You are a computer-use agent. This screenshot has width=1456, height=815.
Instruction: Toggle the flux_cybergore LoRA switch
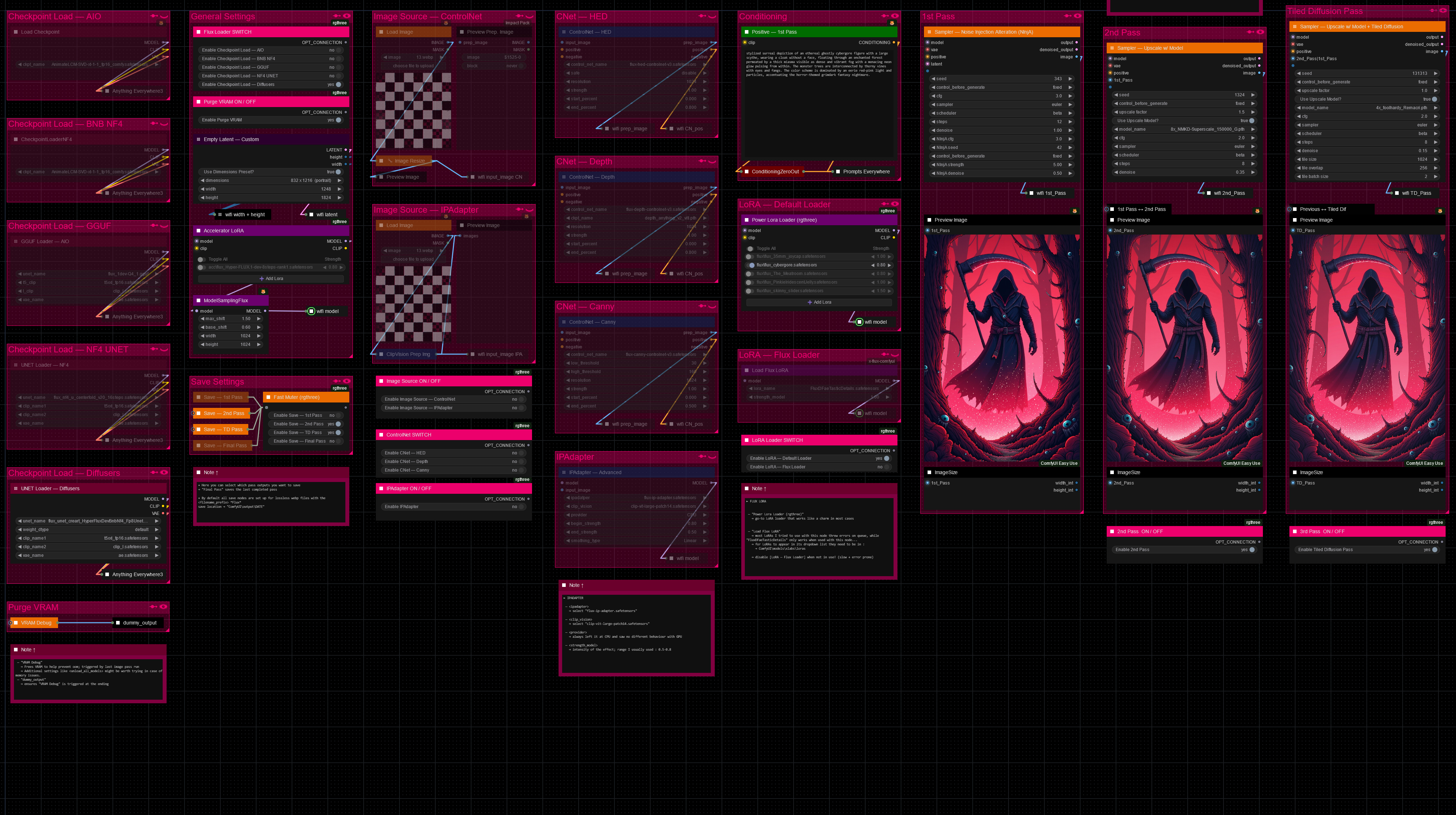750,265
